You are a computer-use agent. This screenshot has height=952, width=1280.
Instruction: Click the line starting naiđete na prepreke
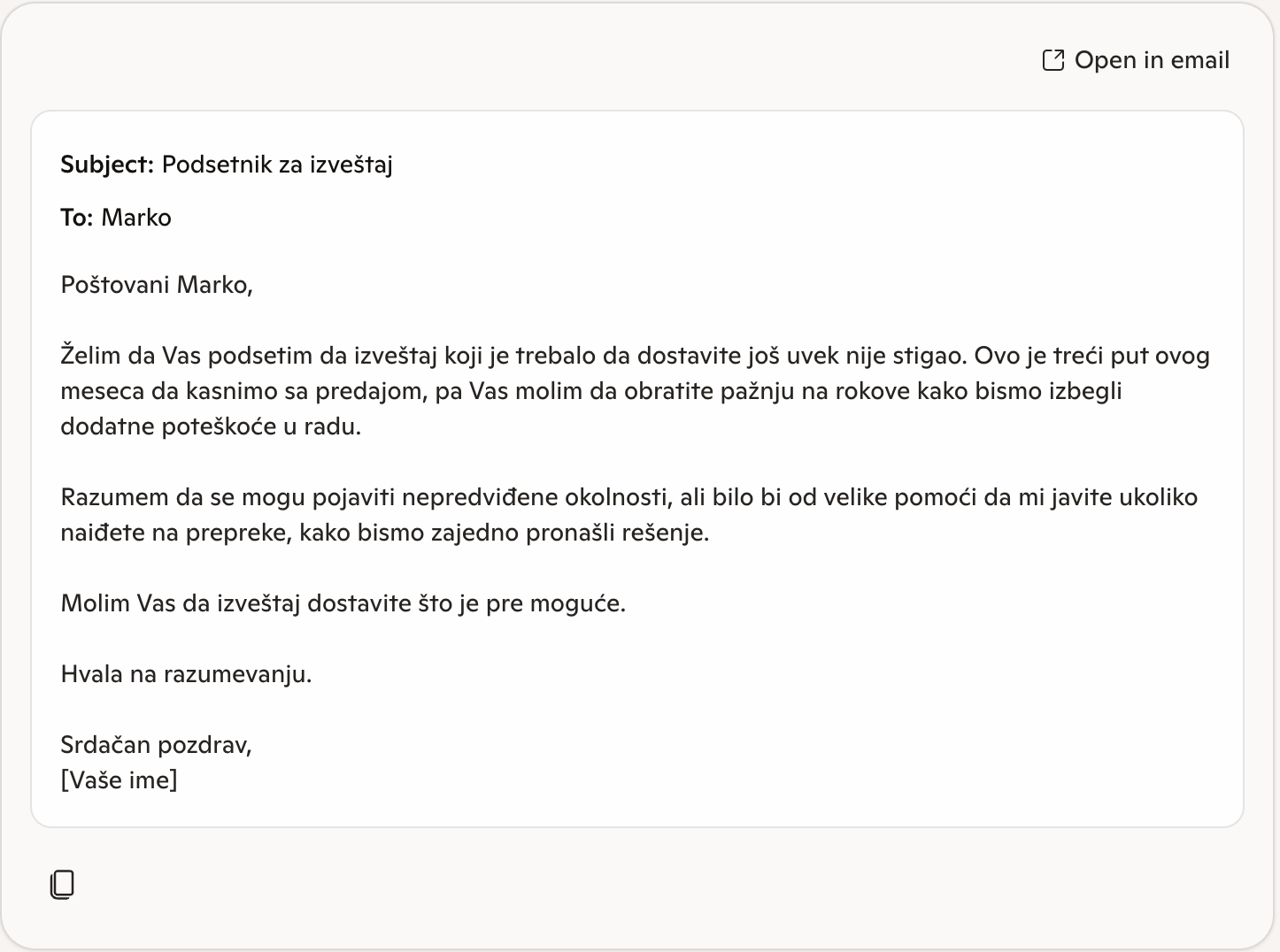pyautogui.click(x=384, y=533)
